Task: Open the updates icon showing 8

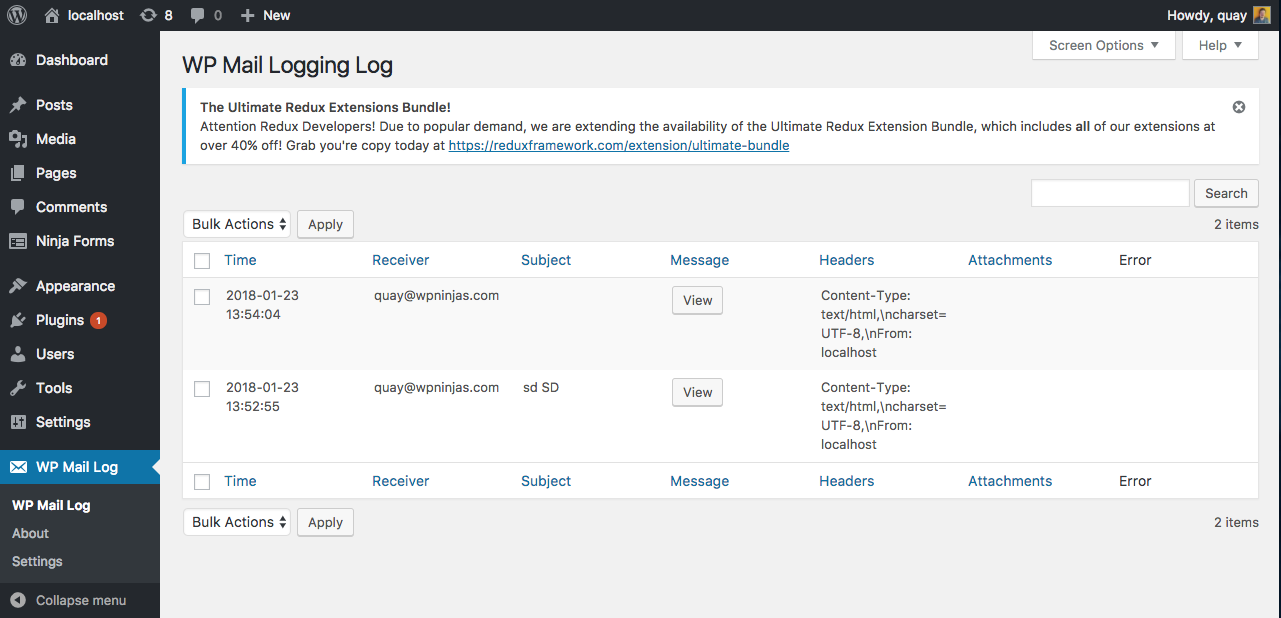Action: pyautogui.click(x=148, y=15)
